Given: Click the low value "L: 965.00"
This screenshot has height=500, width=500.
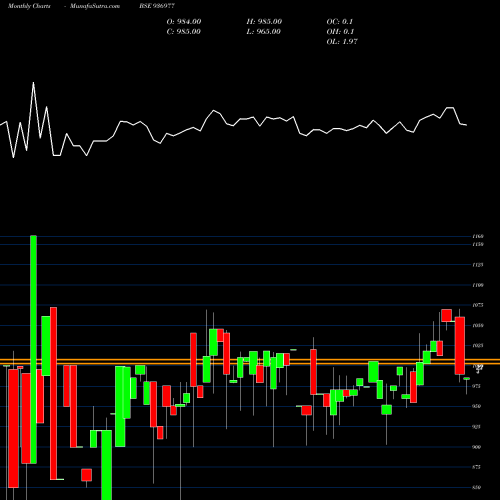Looking at the screenshot, I should [x=263, y=32].
